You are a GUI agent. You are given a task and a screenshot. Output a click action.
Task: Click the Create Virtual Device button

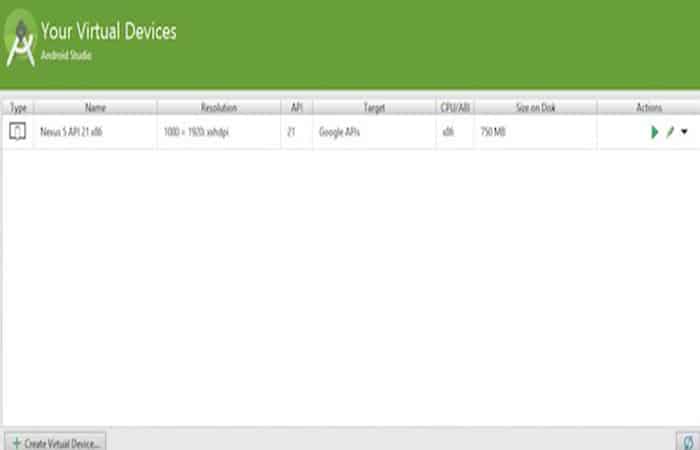tap(56, 442)
